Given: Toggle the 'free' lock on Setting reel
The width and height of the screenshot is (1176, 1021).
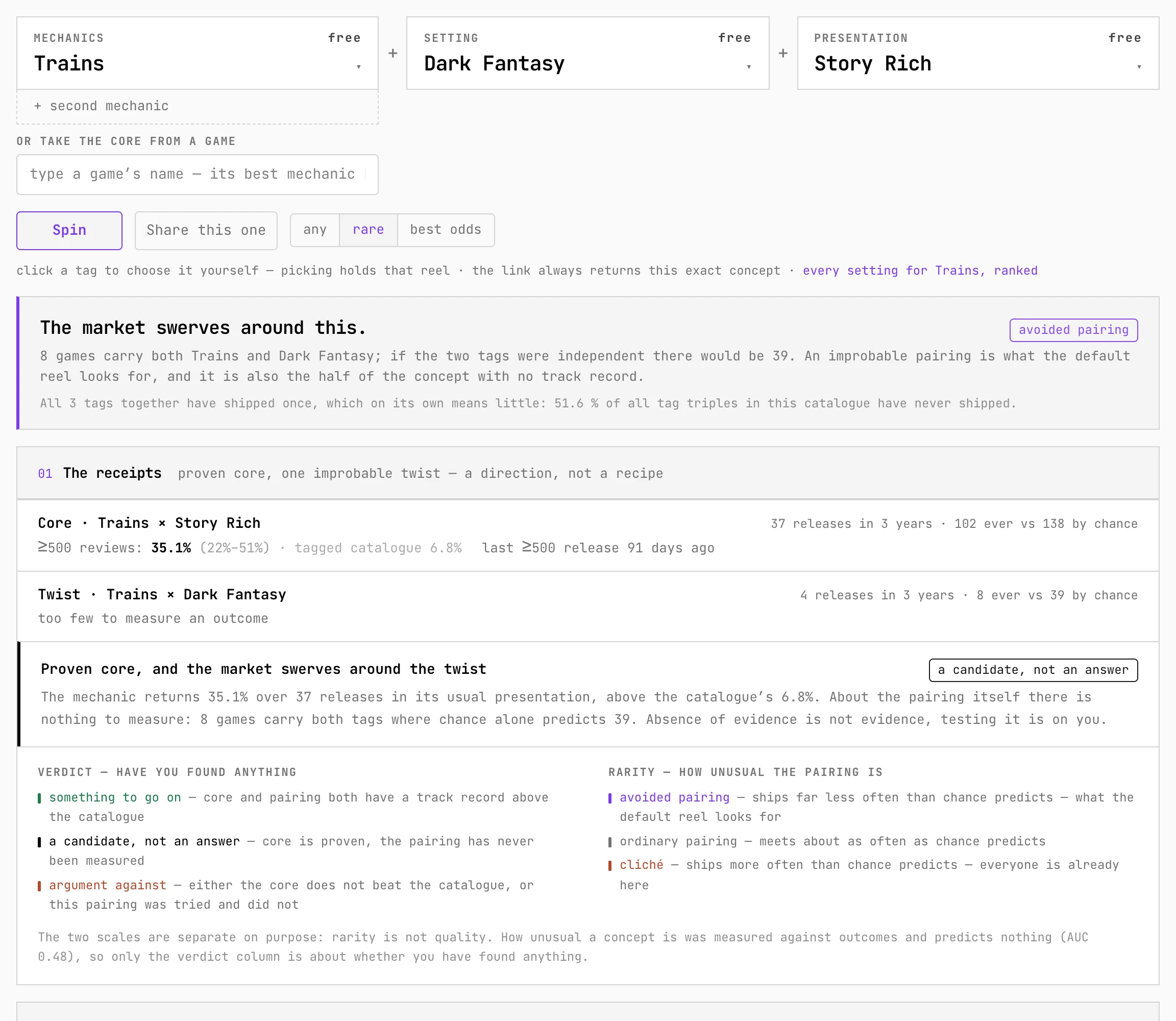Looking at the screenshot, I should coord(734,38).
